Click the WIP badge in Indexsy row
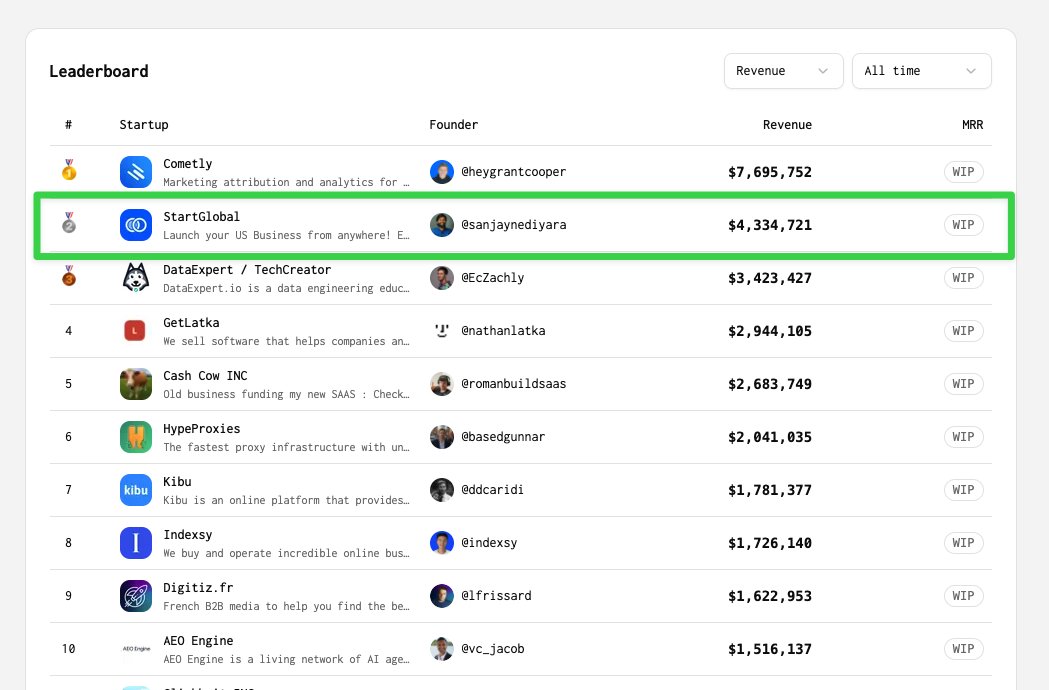 pyautogui.click(x=963, y=543)
